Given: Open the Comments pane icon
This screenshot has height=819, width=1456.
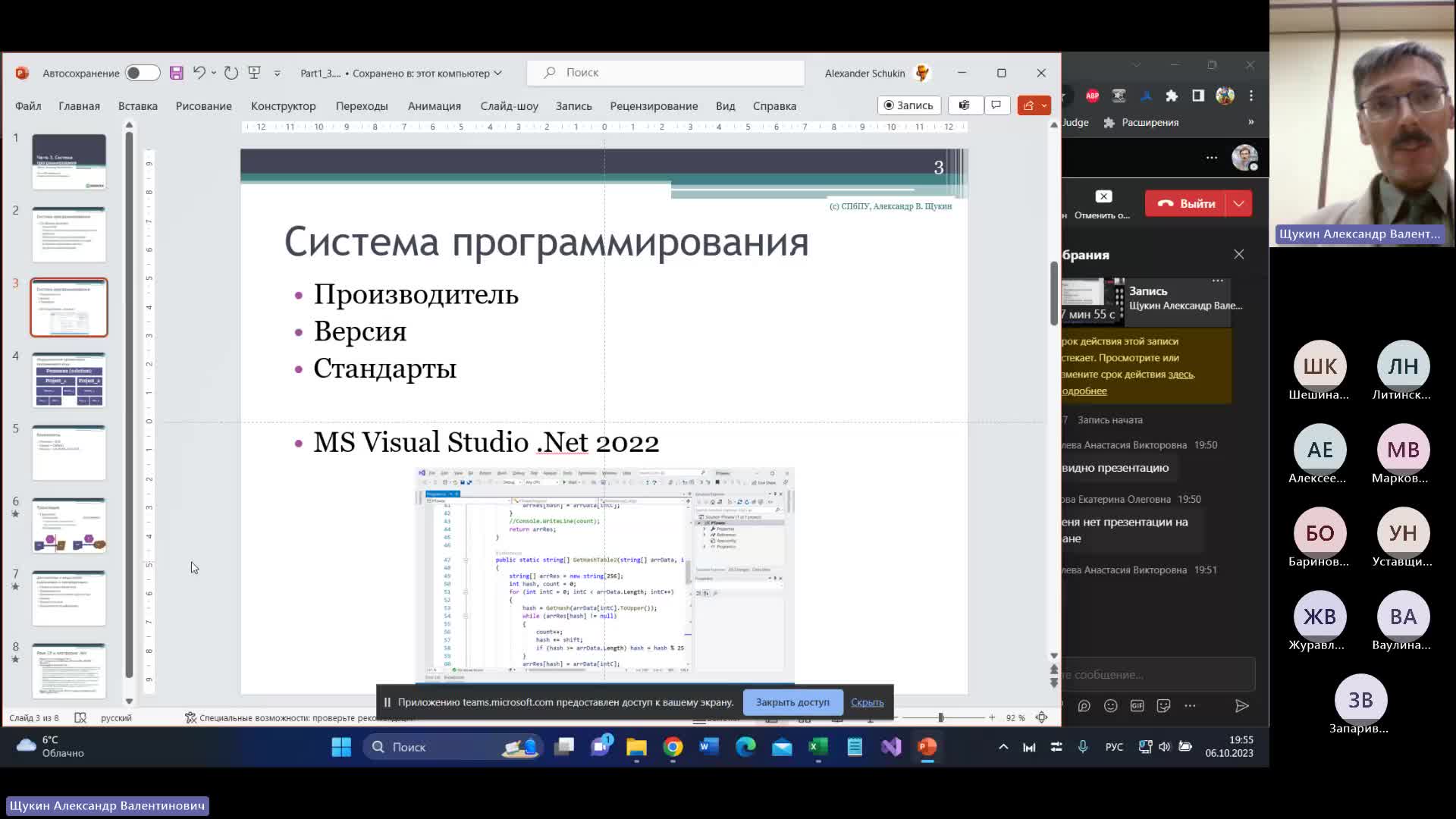Looking at the screenshot, I should pyautogui.click(x=996, y=105).
